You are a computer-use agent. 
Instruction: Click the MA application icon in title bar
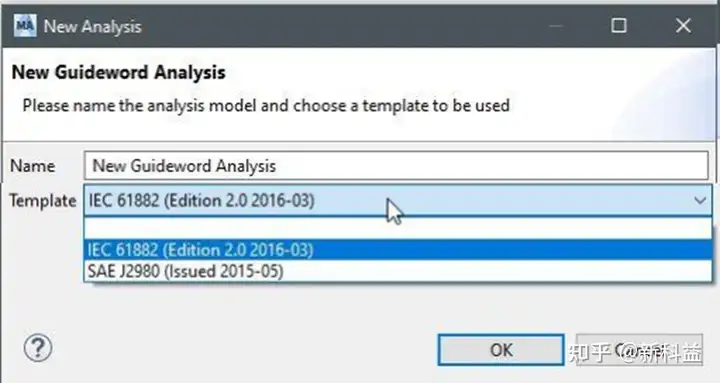[x=24, y=26]
